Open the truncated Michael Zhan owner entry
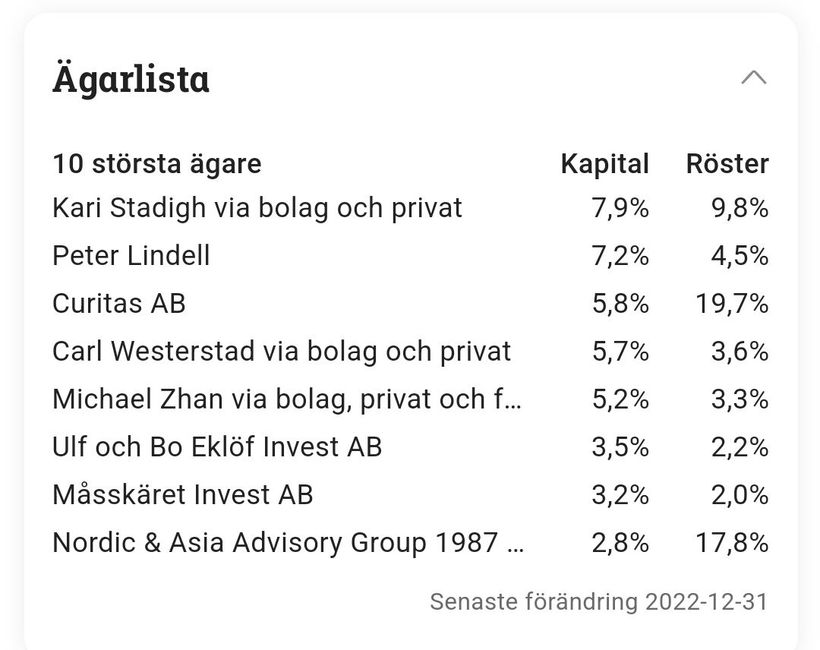820x650 pixels. click(287, 399)
